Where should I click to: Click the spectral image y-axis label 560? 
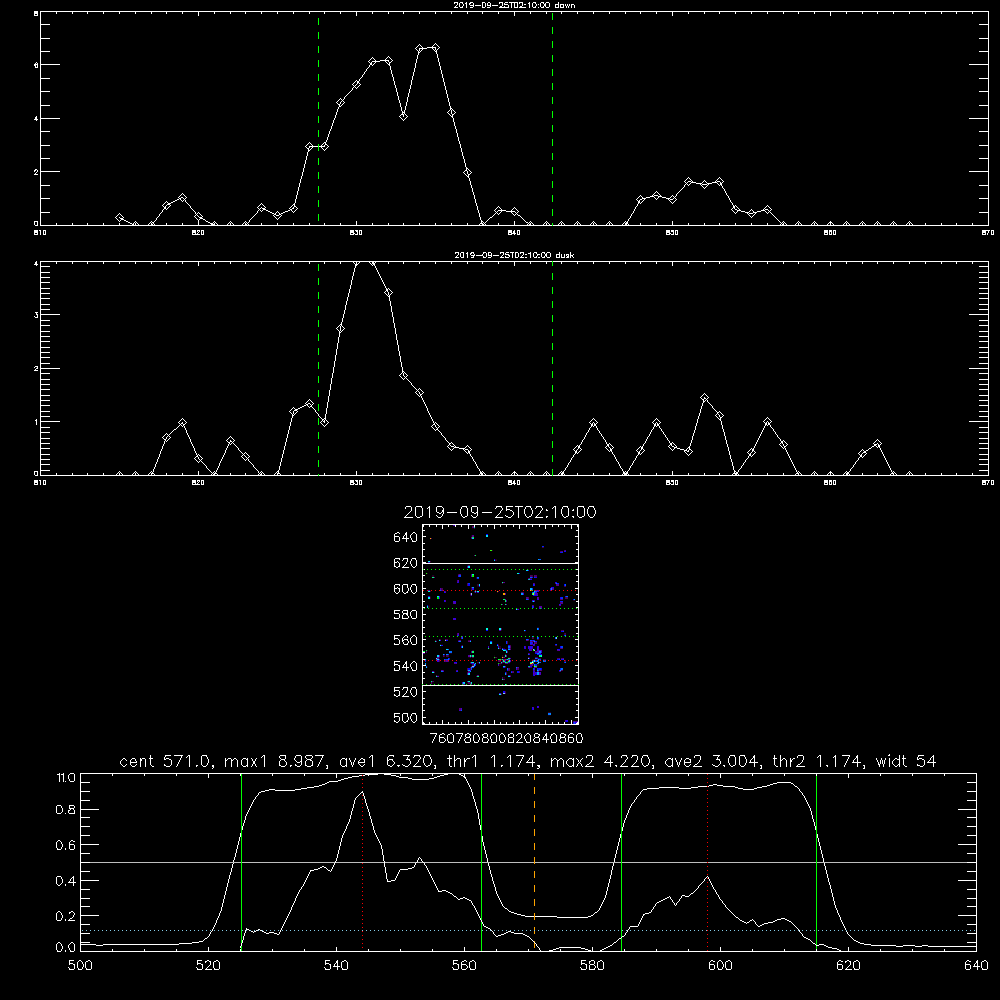point(406,640)
